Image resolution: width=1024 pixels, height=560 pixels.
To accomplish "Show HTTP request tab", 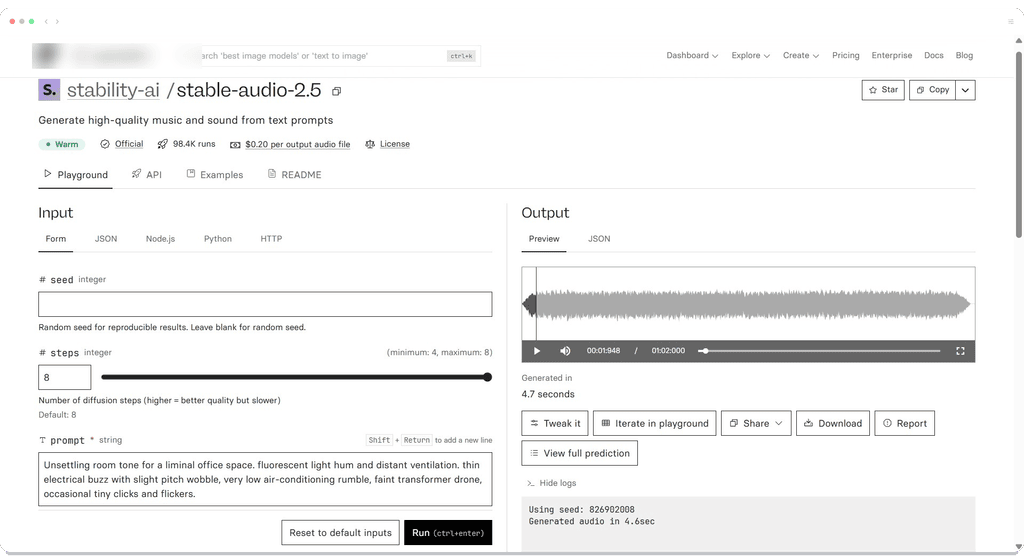I will pyautogui.click(x=271, y=239).
